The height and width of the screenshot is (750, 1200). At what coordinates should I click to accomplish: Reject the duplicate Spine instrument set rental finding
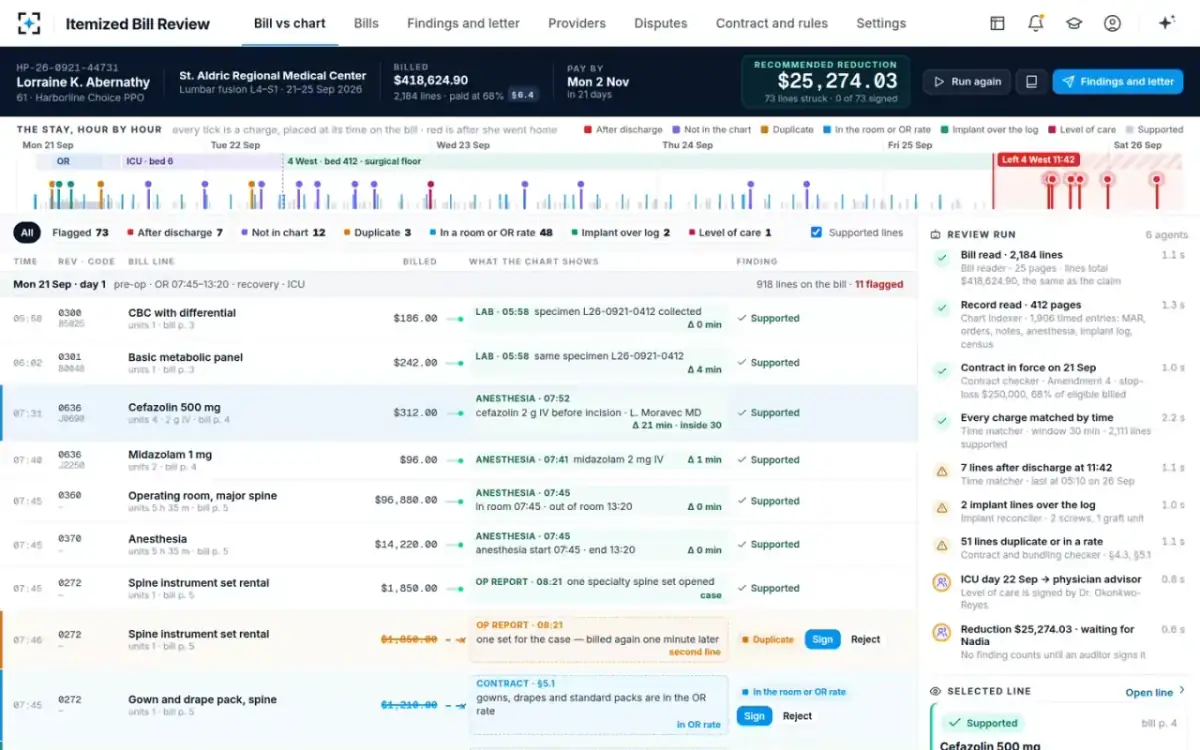(866, 639)
